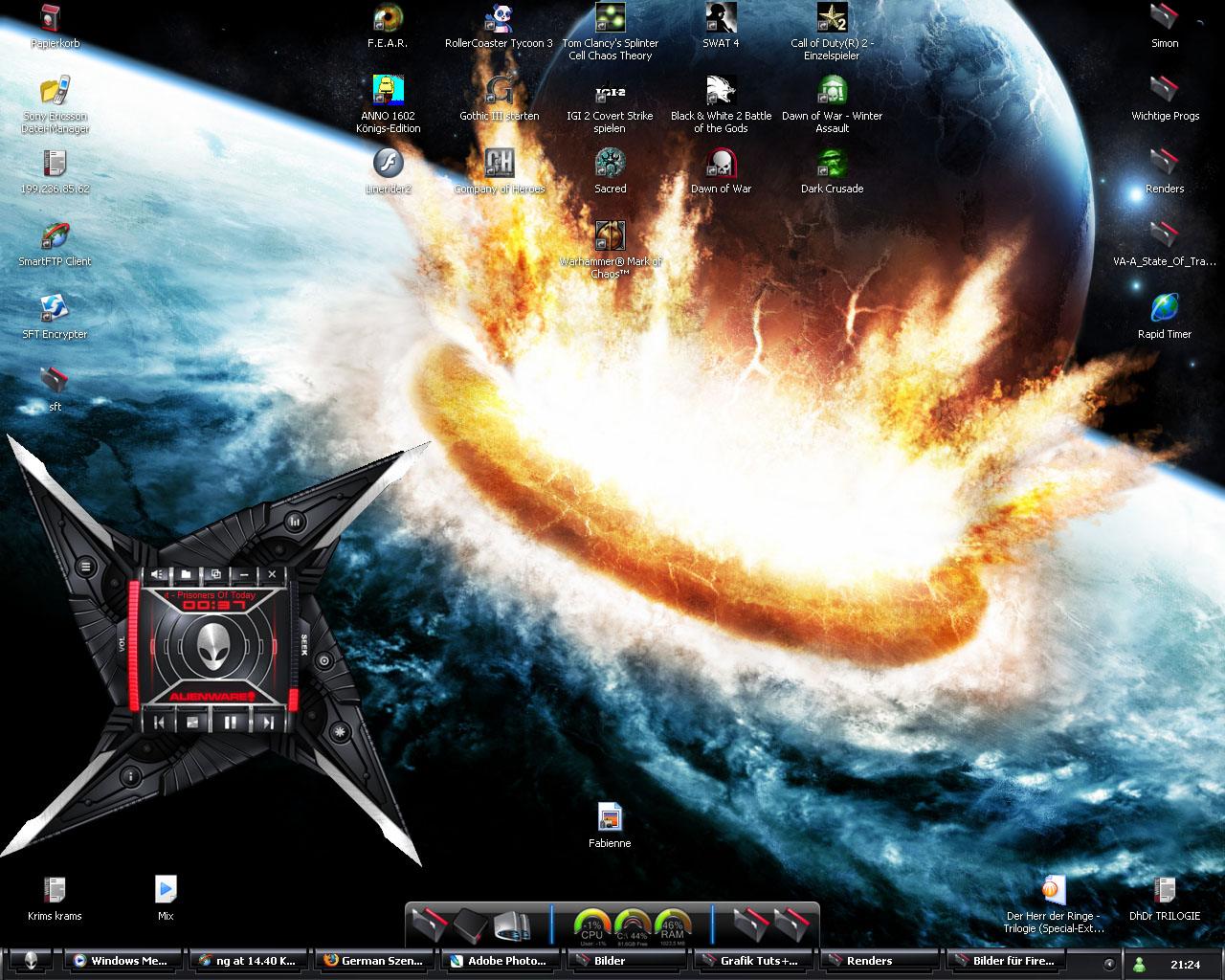Switch to German Szen... Firefox window
This screenshot has width=1225, height=980.
tap(373, 961)
